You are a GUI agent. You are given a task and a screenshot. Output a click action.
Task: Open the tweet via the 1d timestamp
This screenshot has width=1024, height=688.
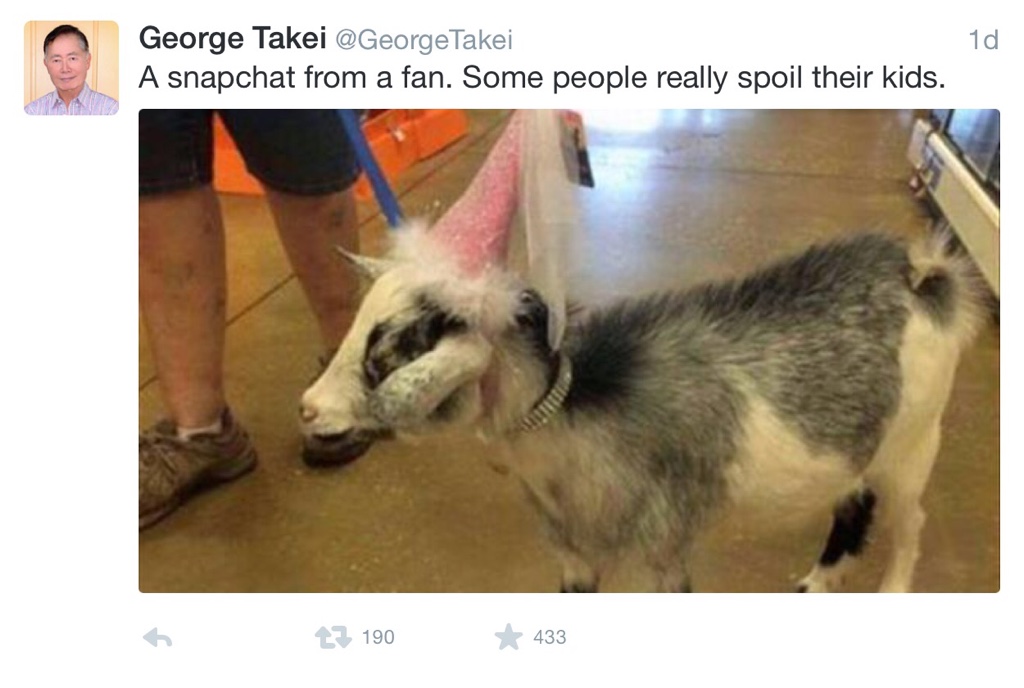(x=983, y=40)
